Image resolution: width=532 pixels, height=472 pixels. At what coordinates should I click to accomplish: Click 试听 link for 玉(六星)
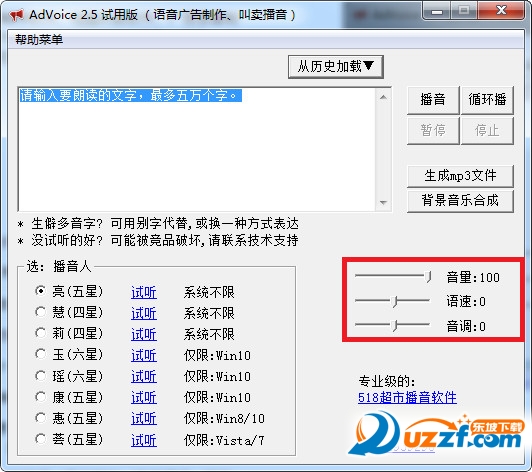pyautogui.click(x=144, y=355)
